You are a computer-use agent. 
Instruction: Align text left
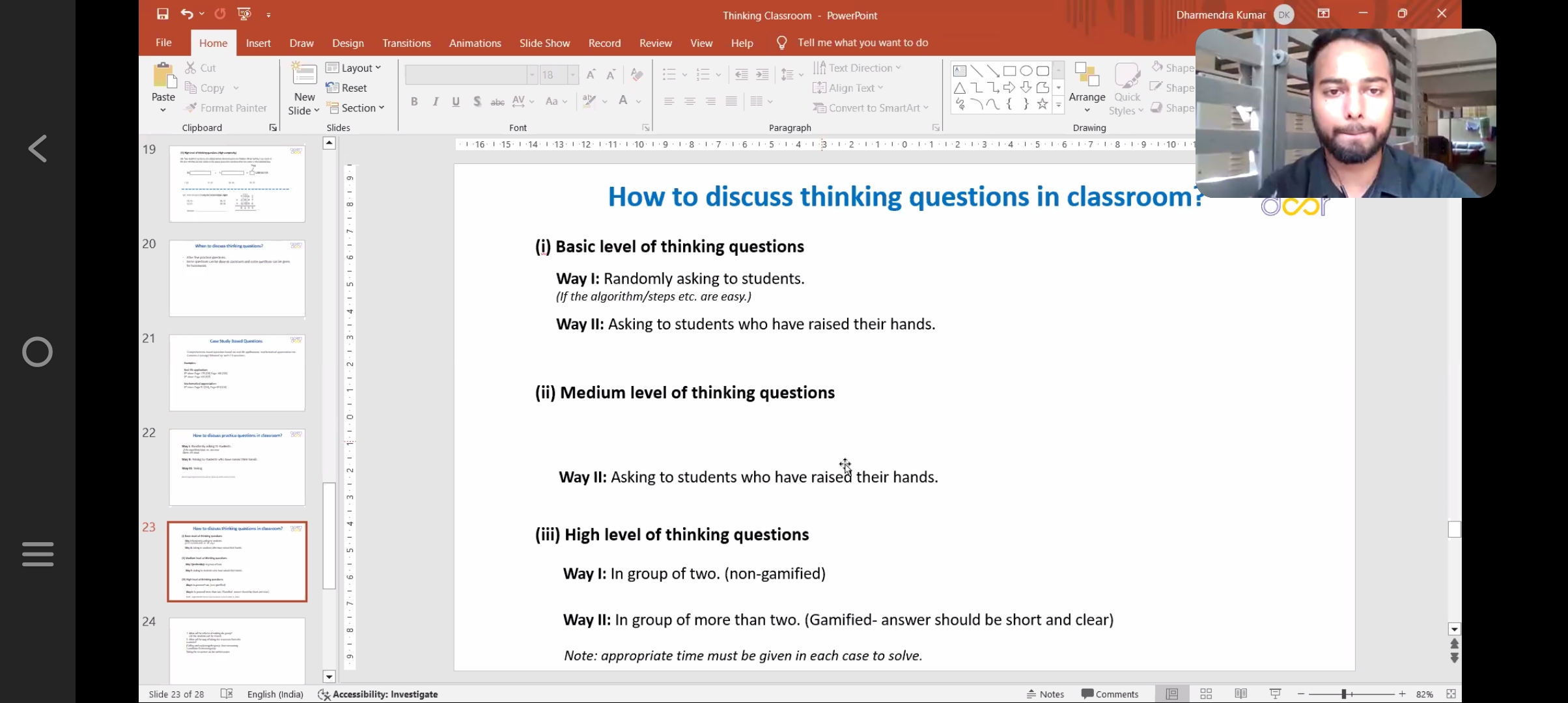pyautogui.click(x=669, y=102)
